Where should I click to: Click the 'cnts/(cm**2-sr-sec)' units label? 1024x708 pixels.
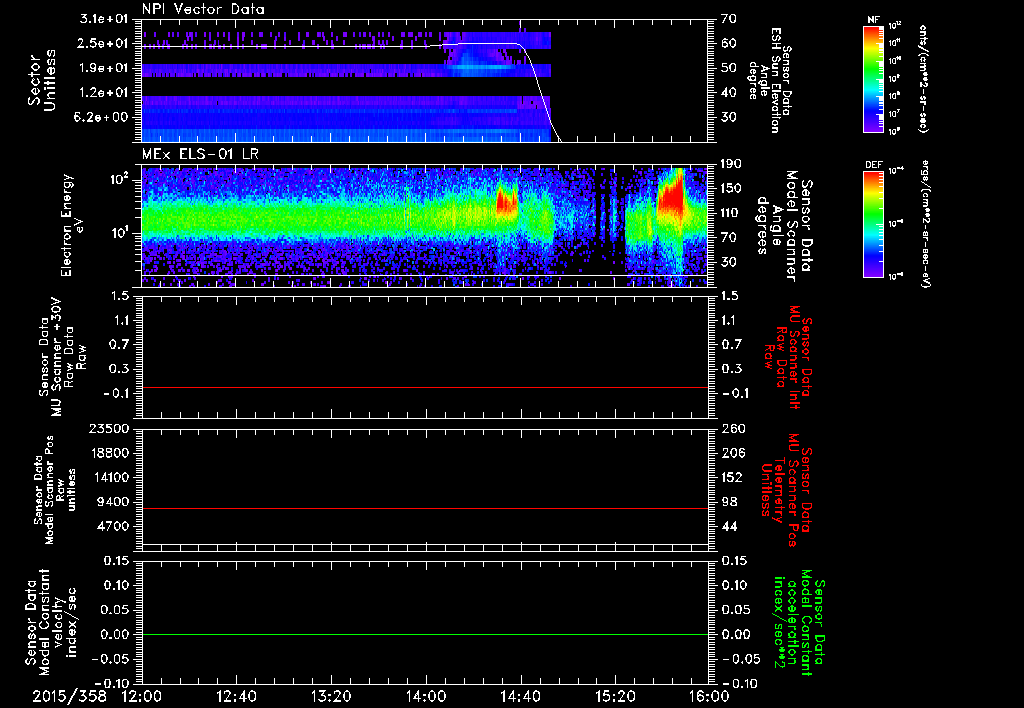923,78
